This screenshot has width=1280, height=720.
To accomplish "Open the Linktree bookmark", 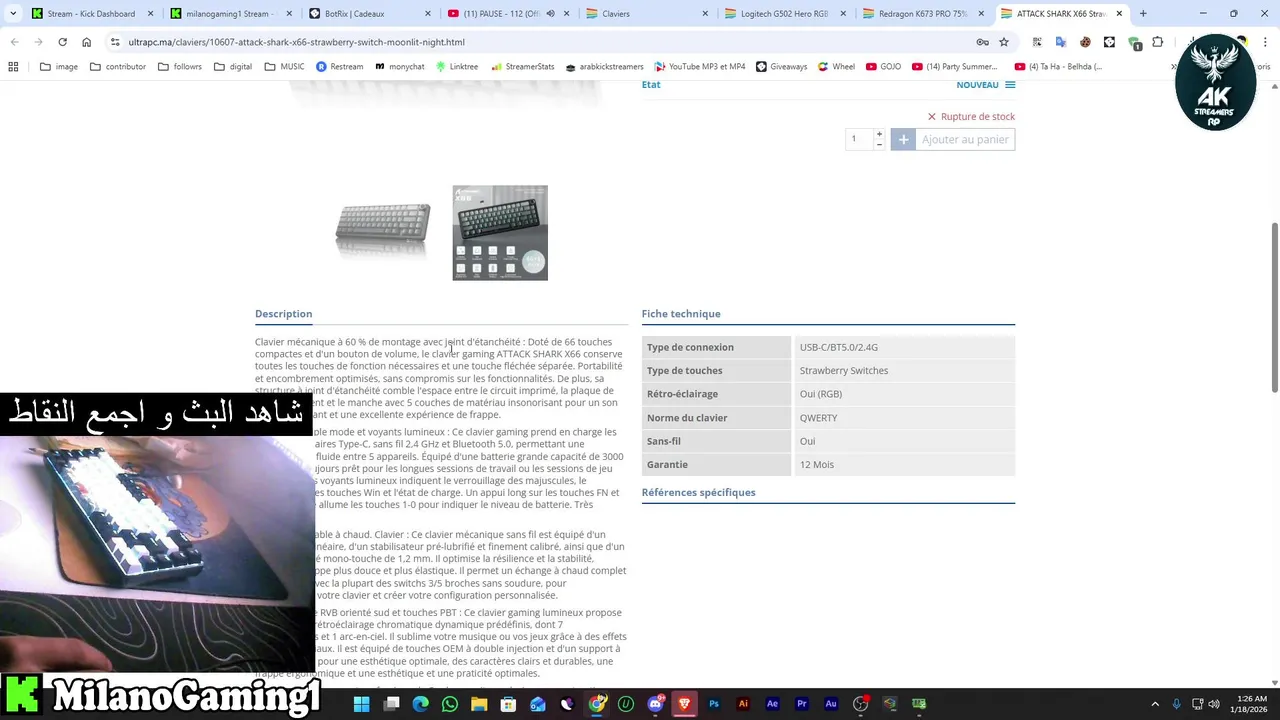I will [456, 66].
